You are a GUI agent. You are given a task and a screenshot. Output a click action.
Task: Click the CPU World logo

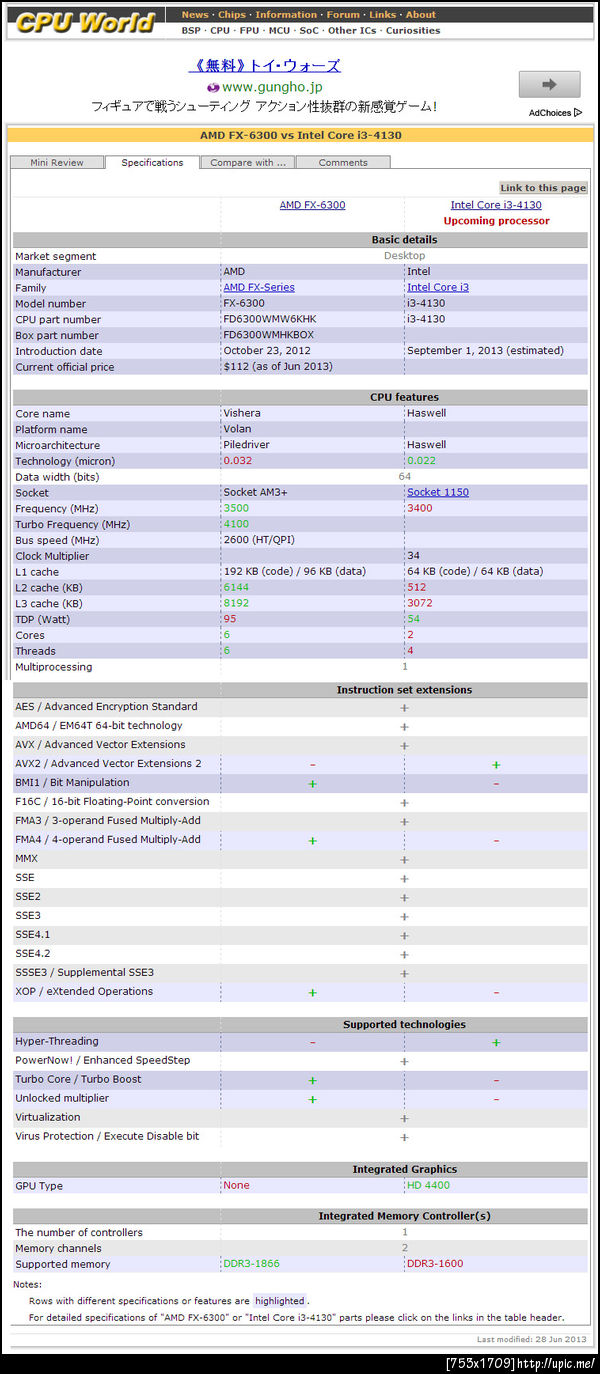pyautogui.click(x=85, y=22)
